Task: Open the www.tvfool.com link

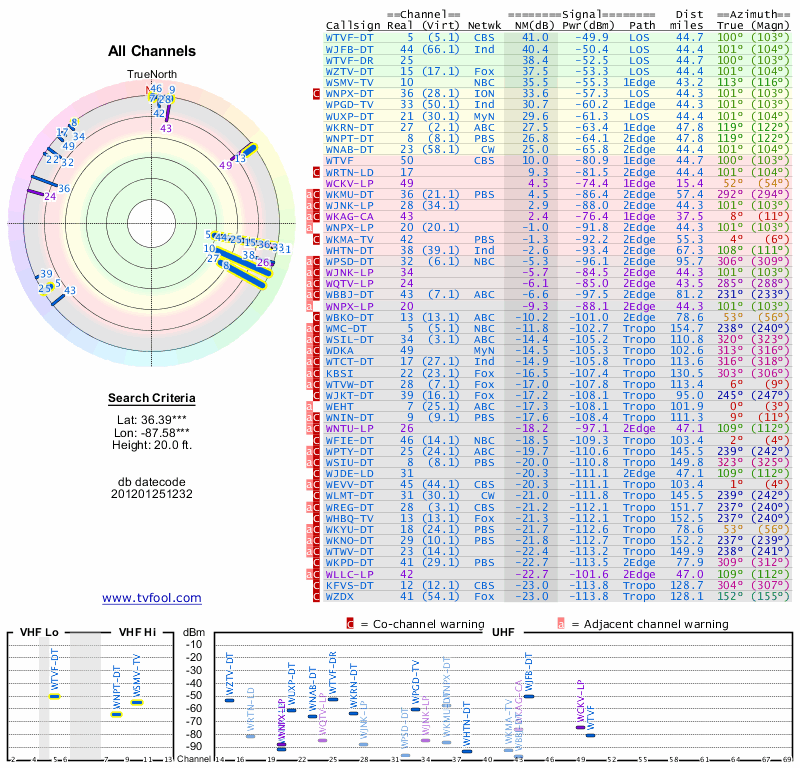Action: point(152,598)
